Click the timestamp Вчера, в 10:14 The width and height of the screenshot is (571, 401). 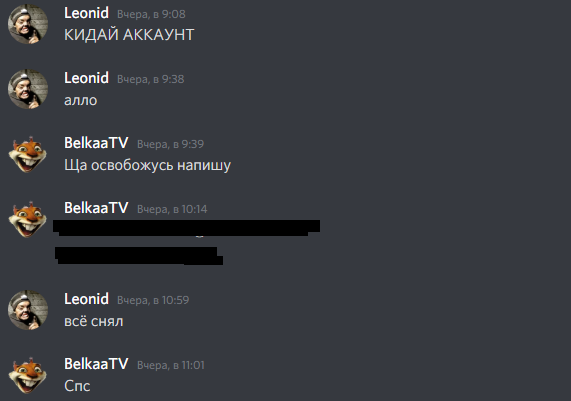click(x=172, y=209)
